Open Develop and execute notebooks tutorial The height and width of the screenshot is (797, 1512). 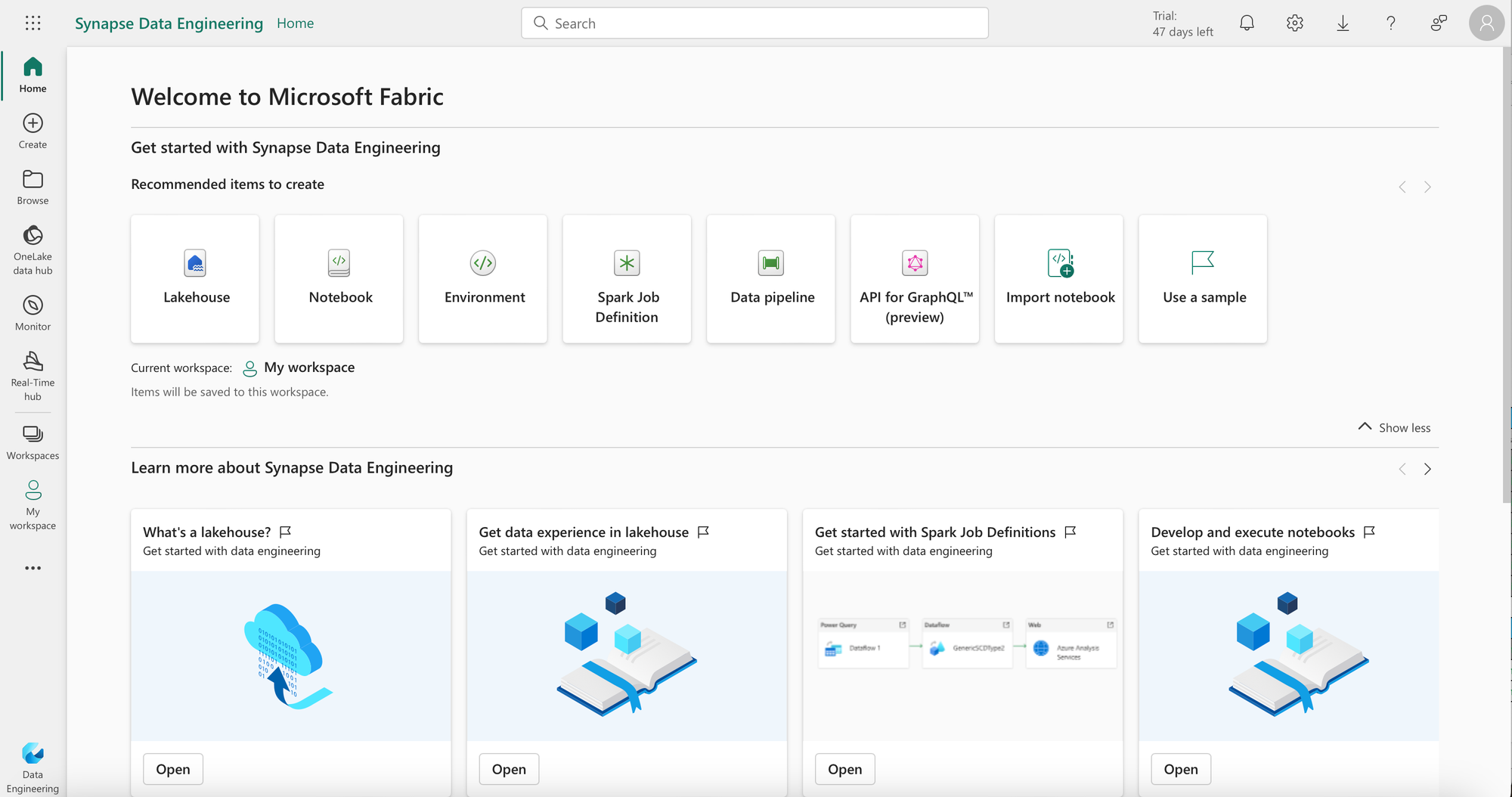tap(1181, 769)
